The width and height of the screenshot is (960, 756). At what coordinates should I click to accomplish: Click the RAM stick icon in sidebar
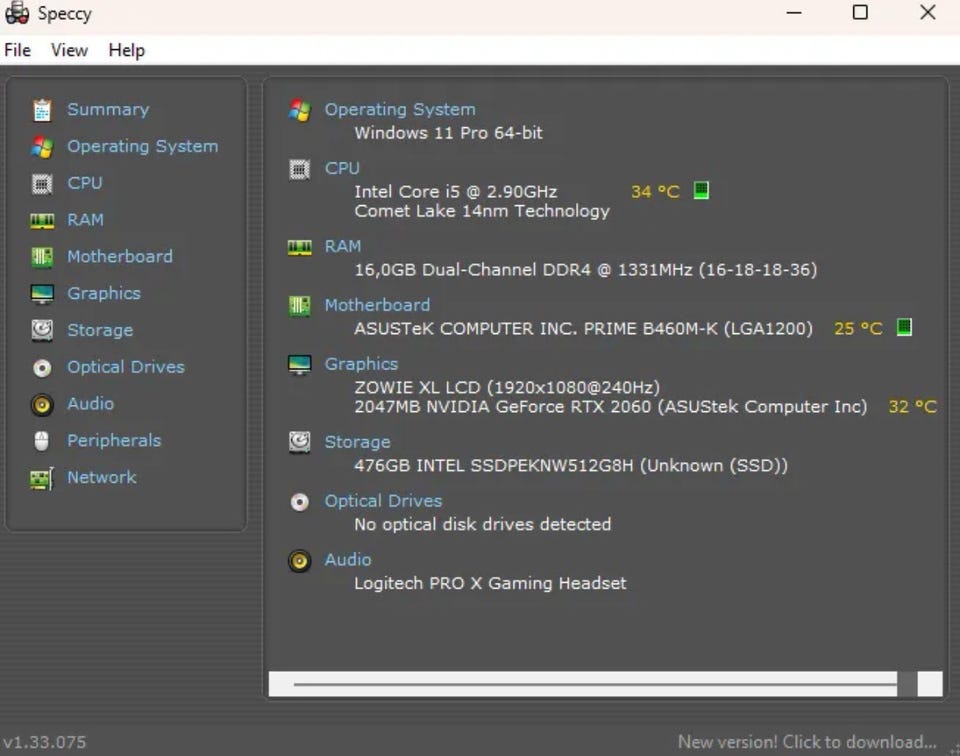(x=42, y=220)
